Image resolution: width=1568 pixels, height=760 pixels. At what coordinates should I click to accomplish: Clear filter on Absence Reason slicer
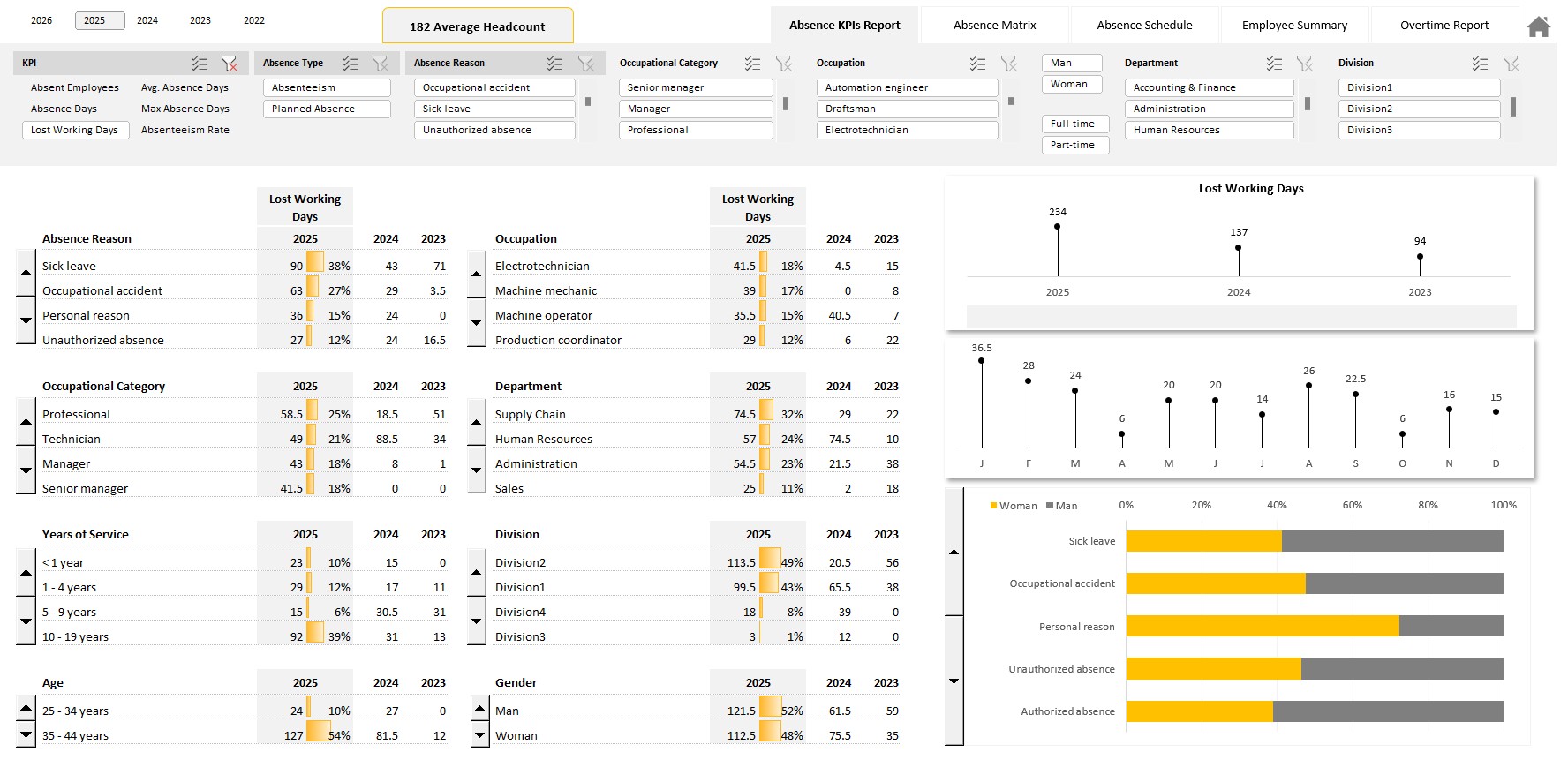[x=586, y=64]
